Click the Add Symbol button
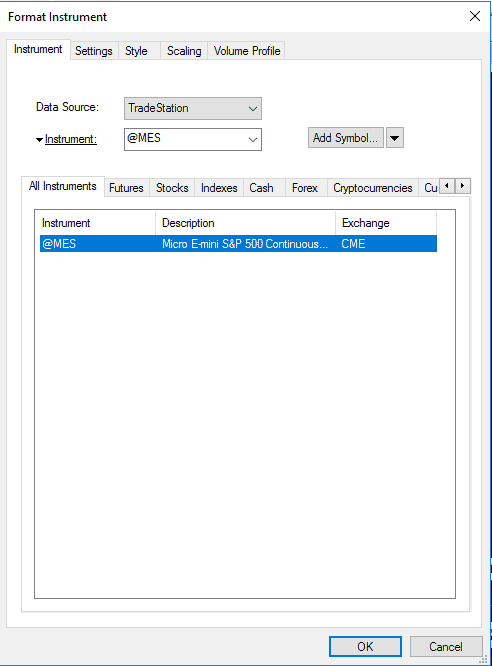Screen dimensions: 492x666 pos(345,138)
